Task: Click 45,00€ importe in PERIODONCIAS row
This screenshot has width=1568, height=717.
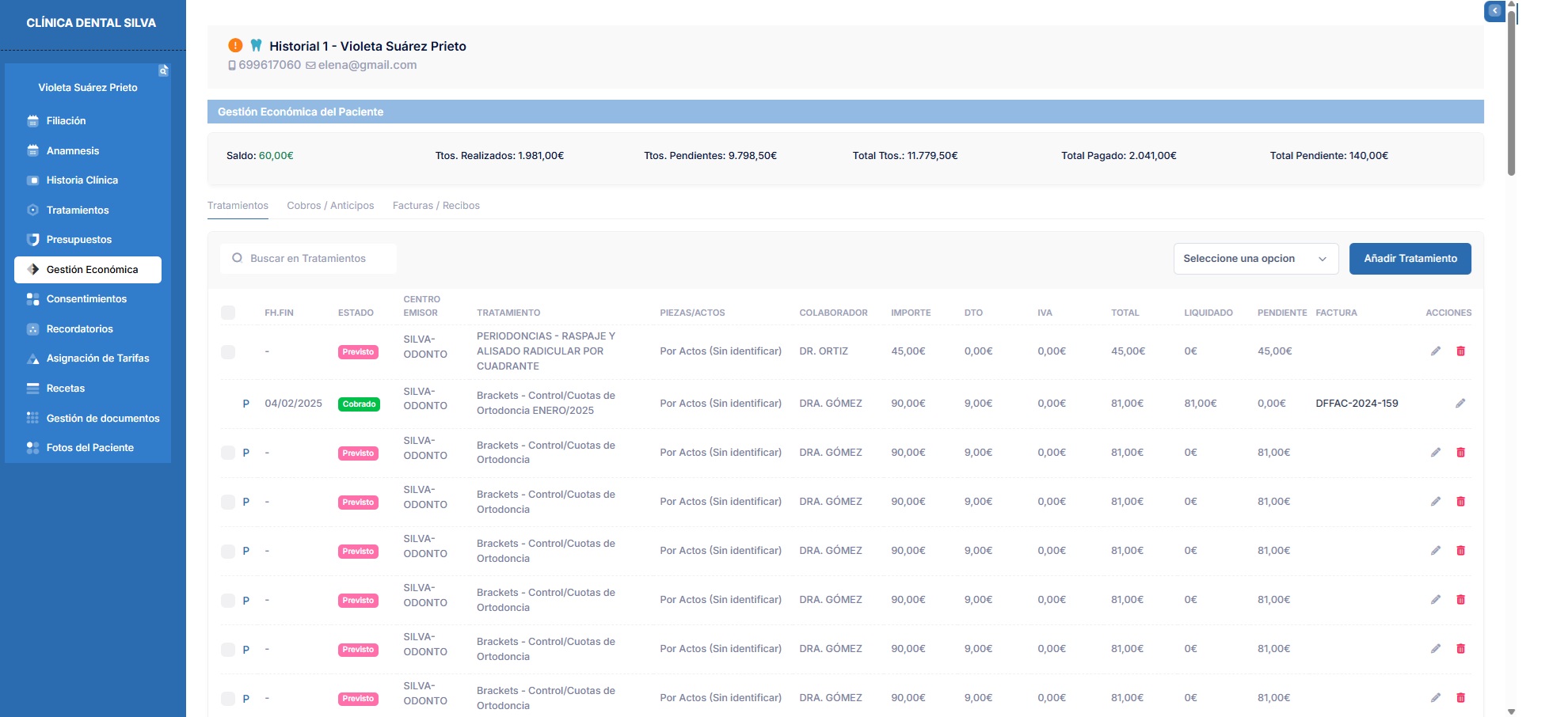Action: tap(908, 351)
